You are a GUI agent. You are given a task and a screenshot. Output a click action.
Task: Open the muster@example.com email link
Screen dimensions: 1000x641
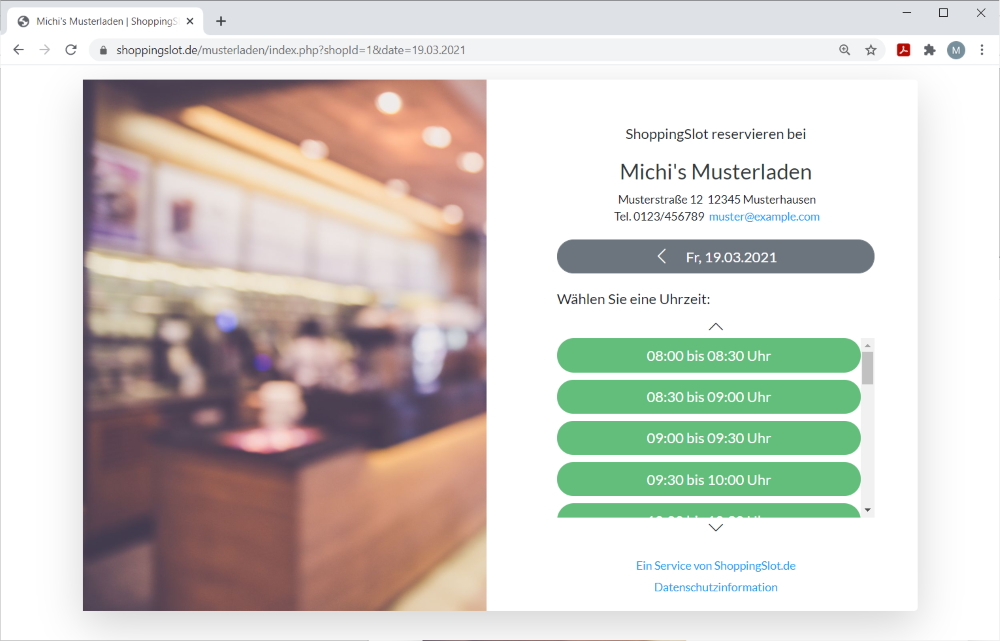coord(764,216)
